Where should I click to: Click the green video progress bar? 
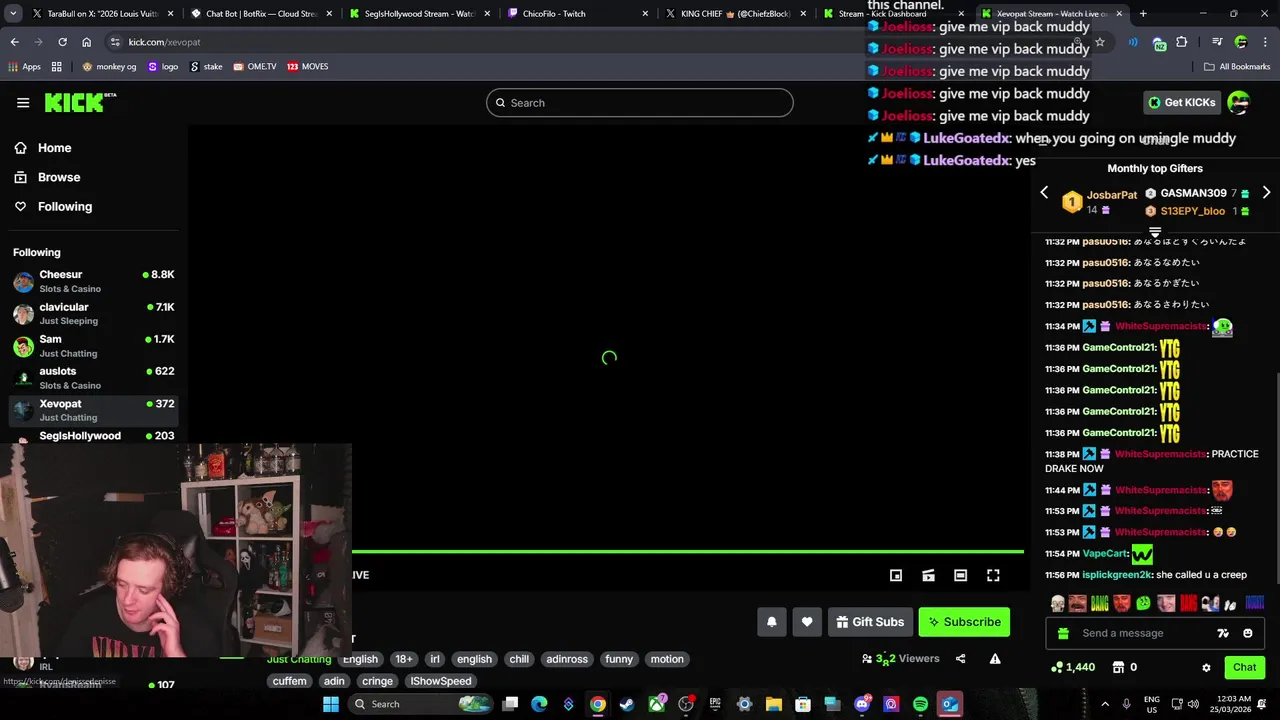point(688,551)
